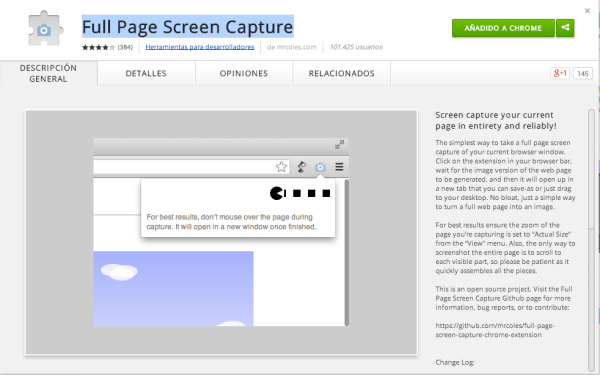Open the DETALLES tab
The image size is (600, 375).
146,73
